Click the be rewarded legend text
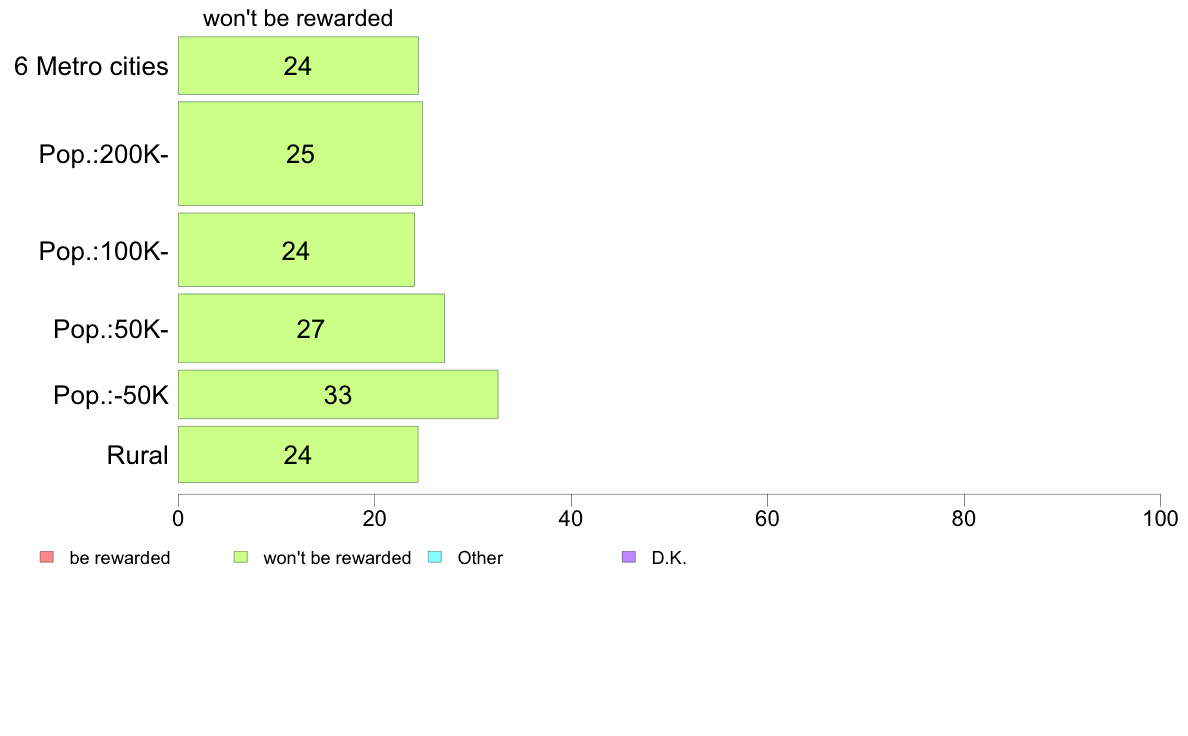Image resolution: width=1188 pixels, height=736 pixels. tap(120, 558)
